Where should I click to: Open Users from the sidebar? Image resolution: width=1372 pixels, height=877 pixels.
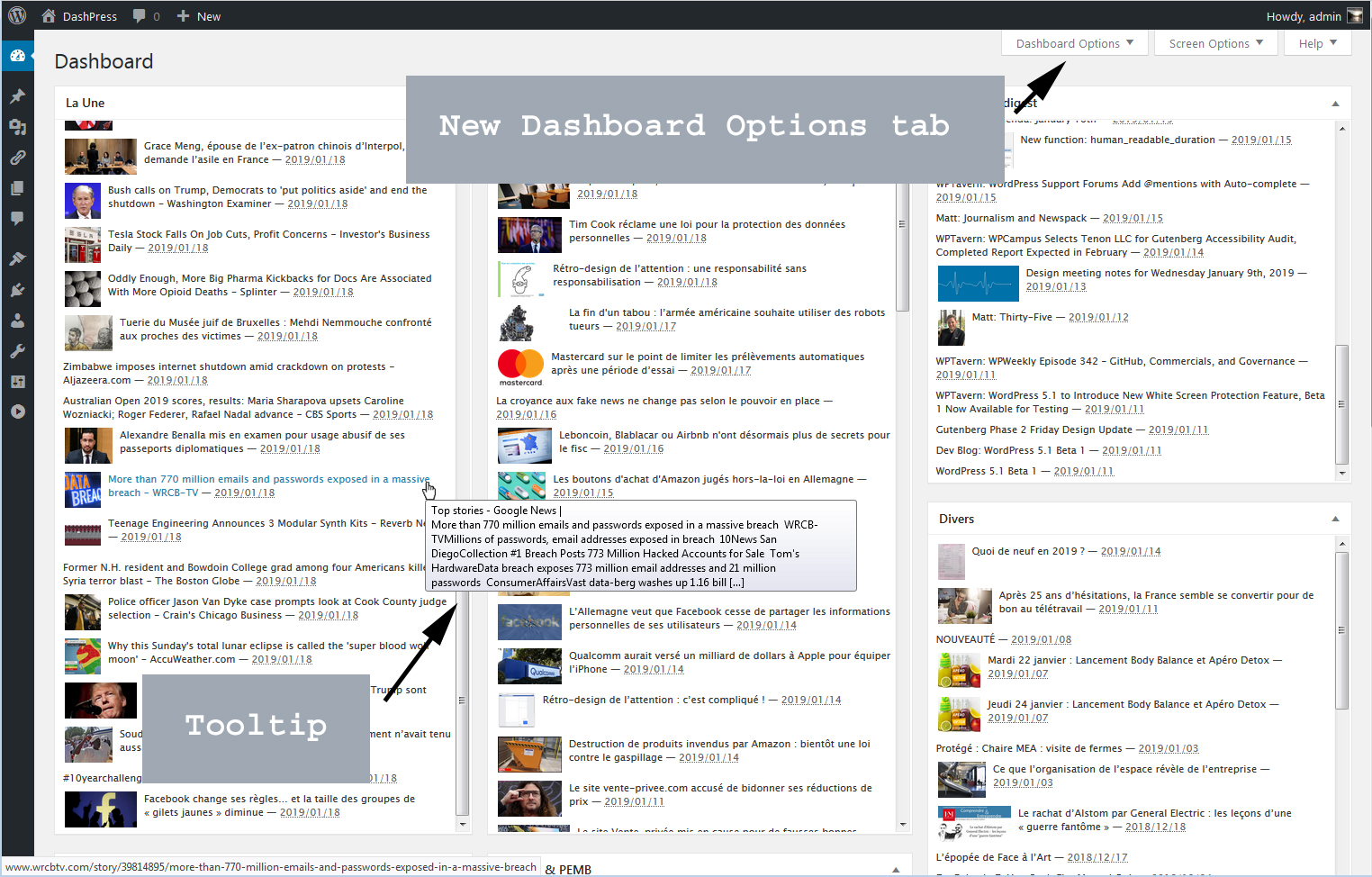click(17, 321)
